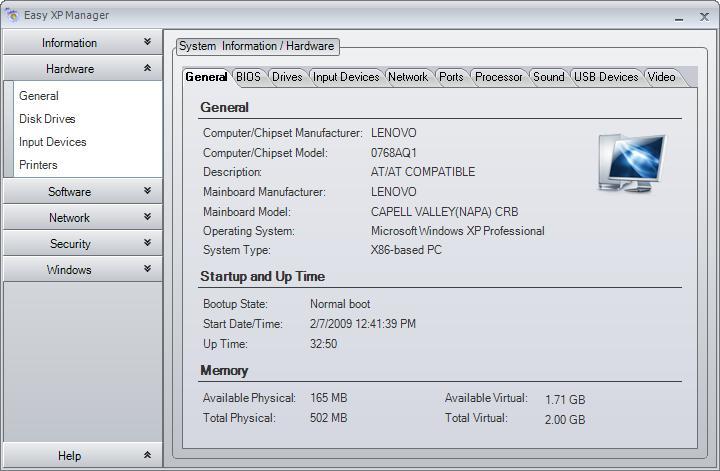The image size is (720, 471).
Task: Open General under Hardware sidebar
Action: pos(39,96)
